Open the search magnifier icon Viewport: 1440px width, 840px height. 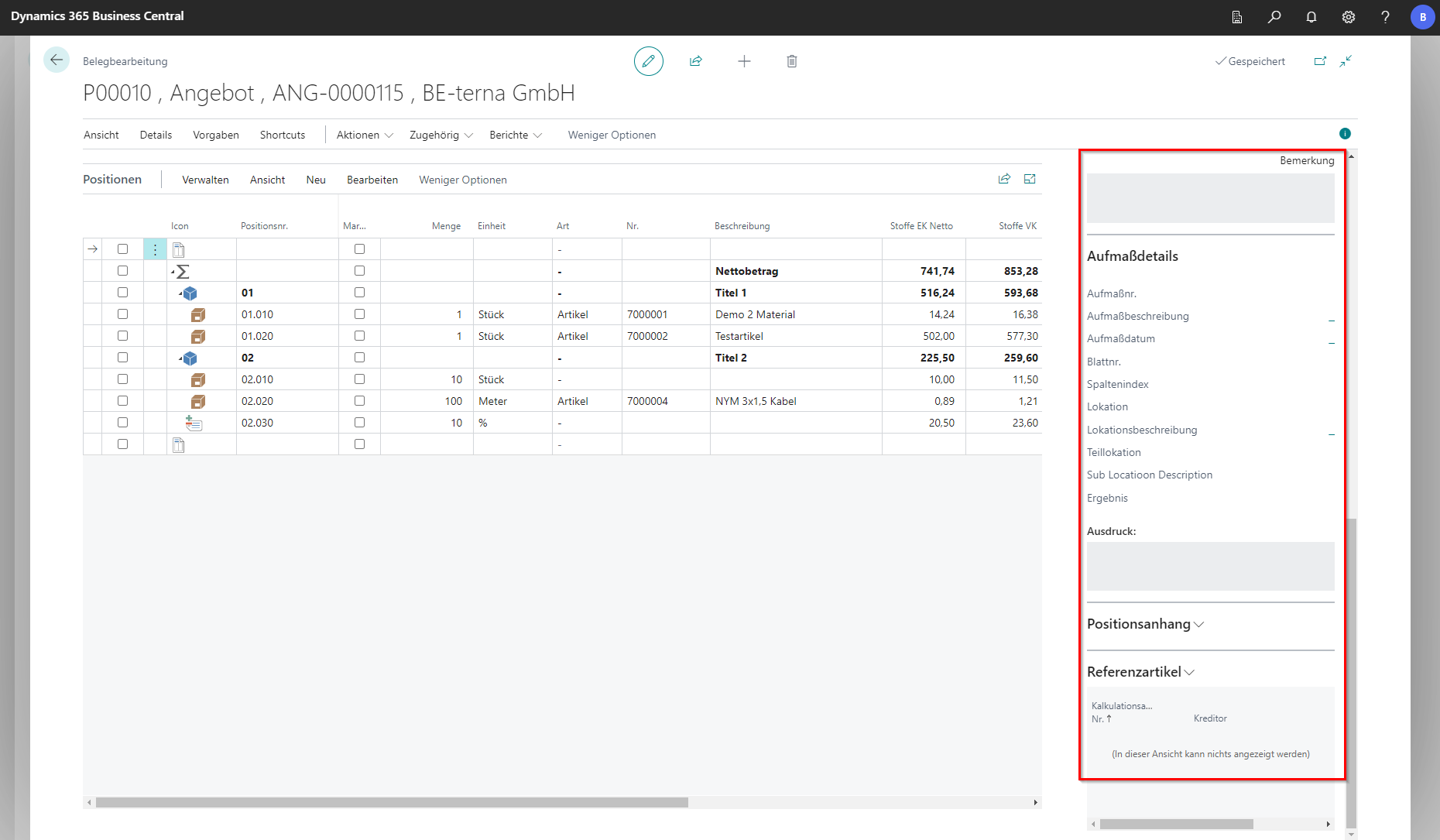tap(1274, 17)
